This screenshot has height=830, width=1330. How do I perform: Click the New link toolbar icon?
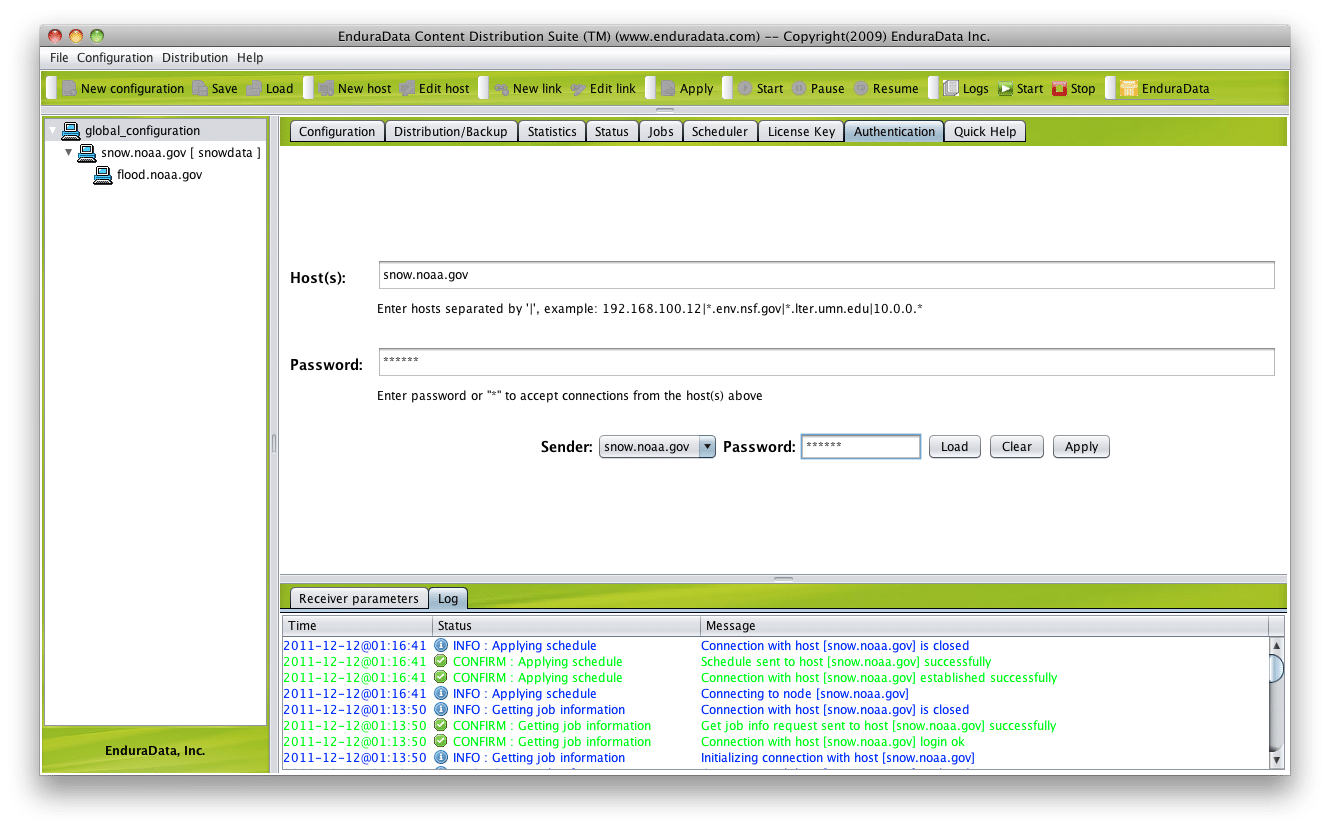pyautogui.click(x=501, y=88)
